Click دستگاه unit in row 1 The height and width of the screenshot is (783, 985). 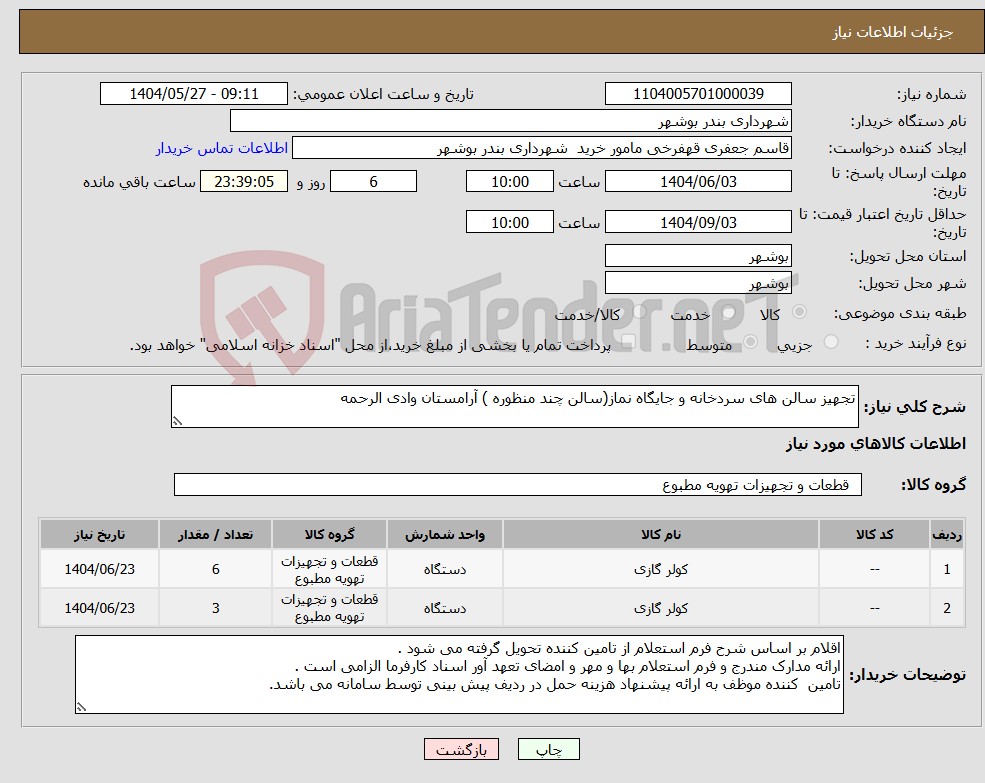(445, 569)
